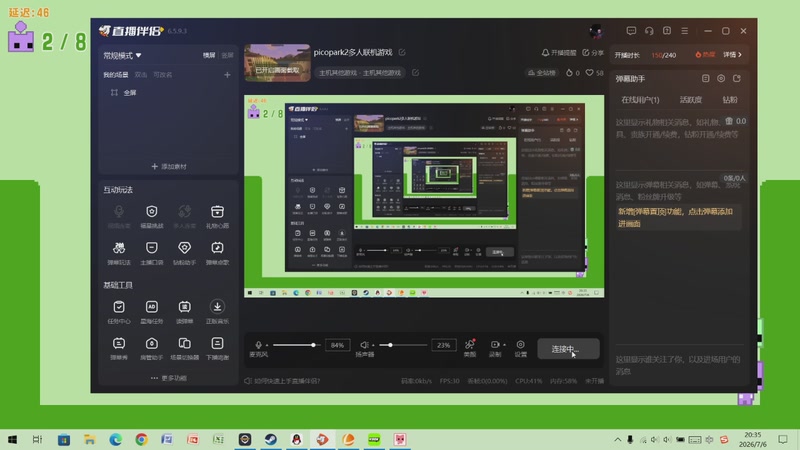Open the 主播口袋 pocket icon
Image resolution: width=800 pixels, height=450 pixels.
click(x=152, y=248)
